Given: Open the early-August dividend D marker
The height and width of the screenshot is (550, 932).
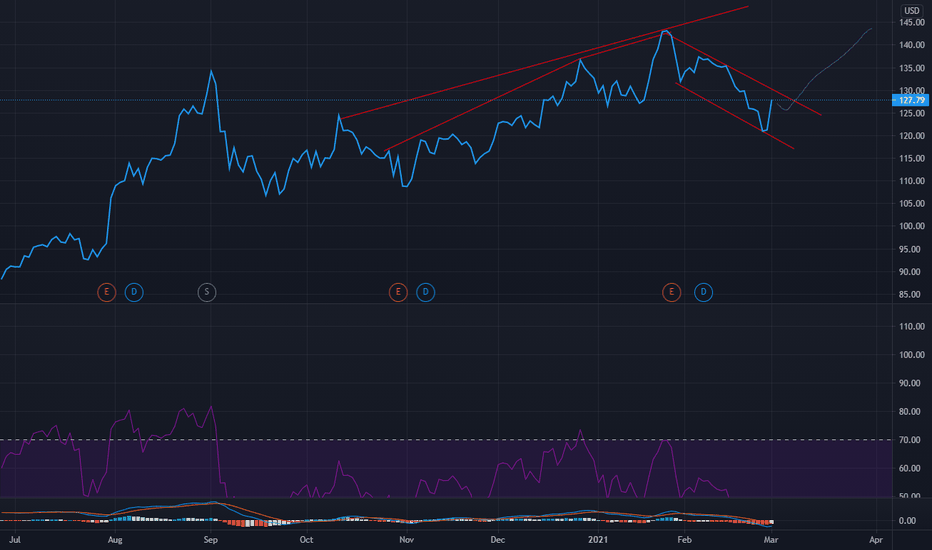Looking at the screenshot, I should pos(134,292).
